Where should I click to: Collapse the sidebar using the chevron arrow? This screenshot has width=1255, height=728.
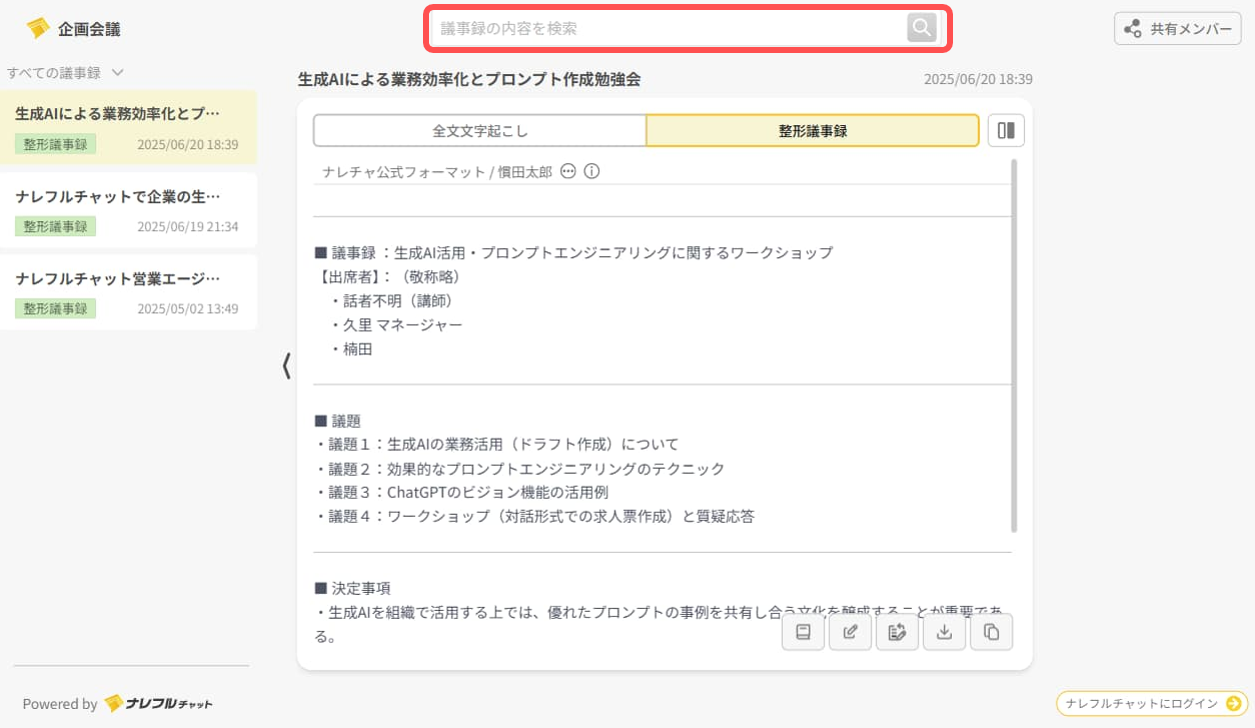click(x=285, y=367)
